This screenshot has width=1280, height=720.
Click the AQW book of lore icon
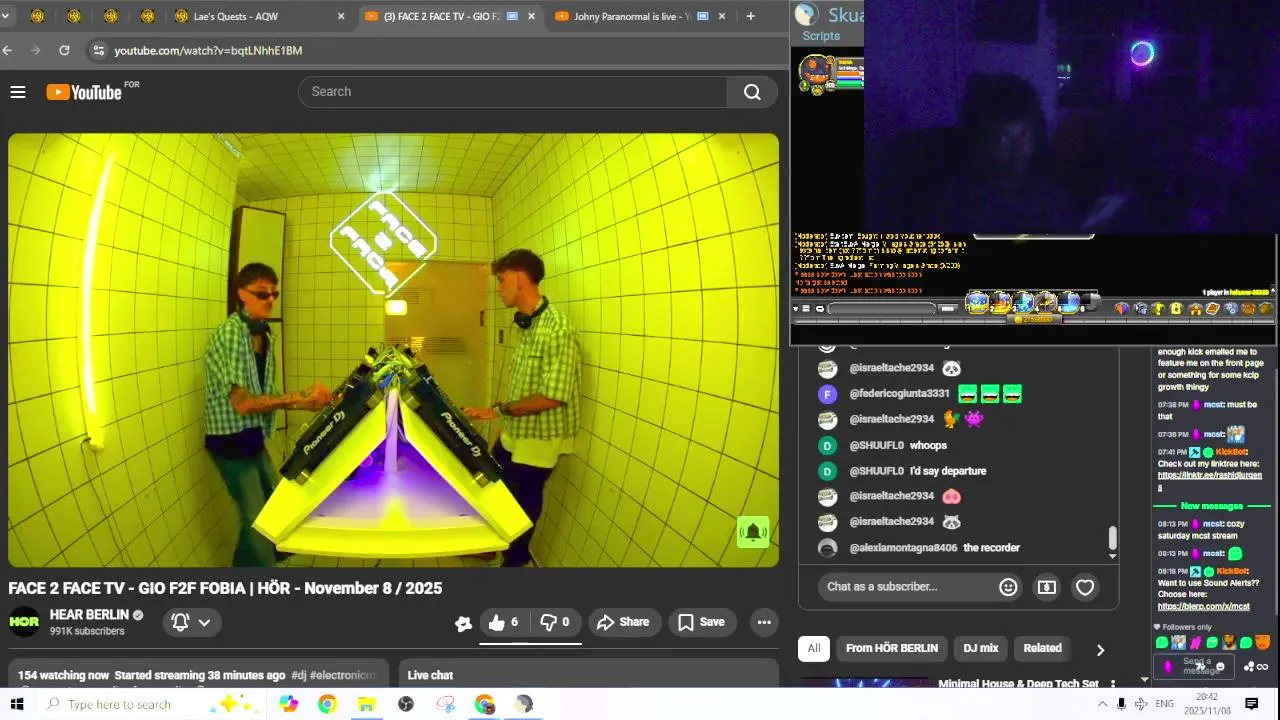point(1212,309)
